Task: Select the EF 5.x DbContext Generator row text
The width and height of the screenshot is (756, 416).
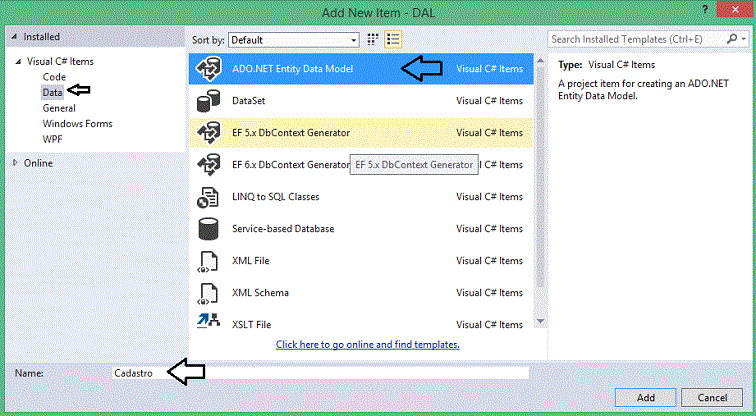Action: coord(291,133)
